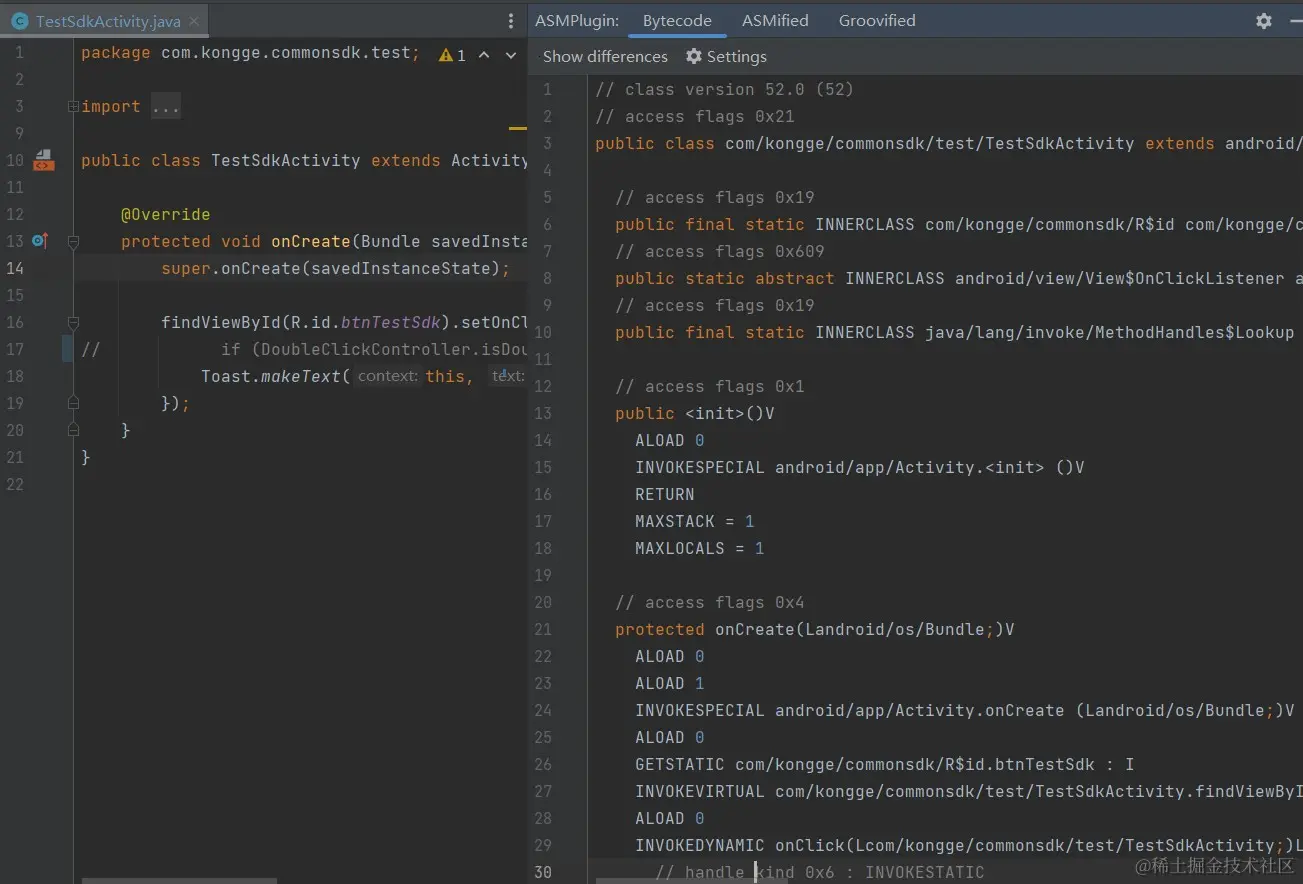Collapse the onCreate method fold on line 13

(73, 241)
